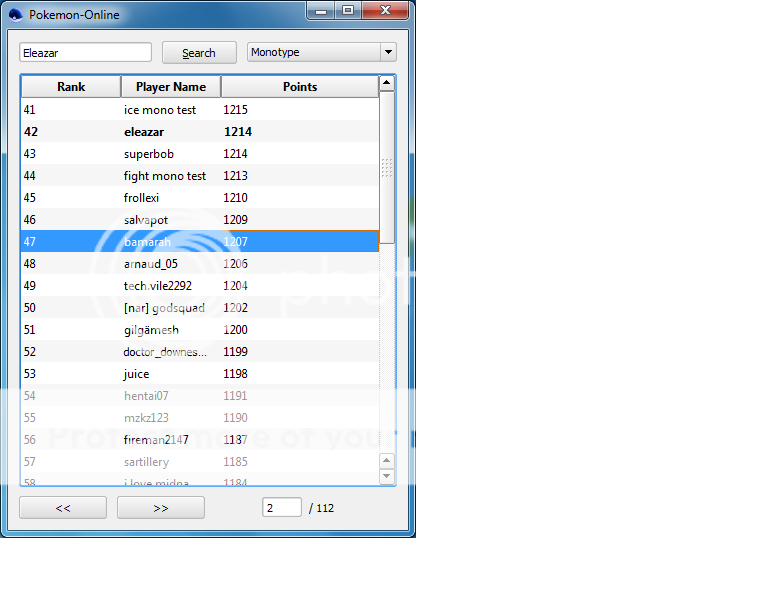This screenshot has width=768, height=614.
Task: Go to previous page with << button
Action: point(63,508)
